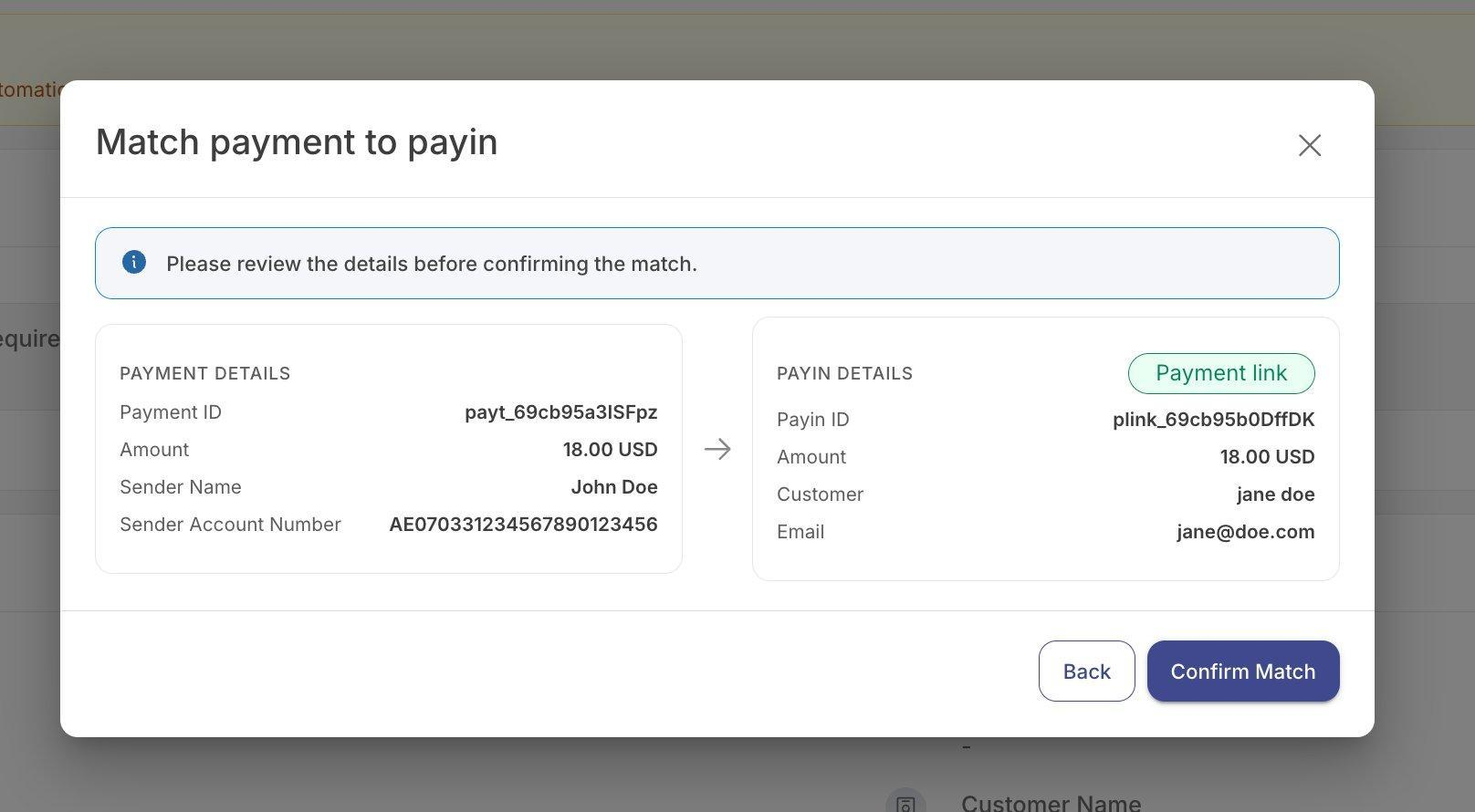Click the payin amount 18.00 USD
Image resolution: width=1475 pixels, height=812 pixels.
[x=1267, y=457]
